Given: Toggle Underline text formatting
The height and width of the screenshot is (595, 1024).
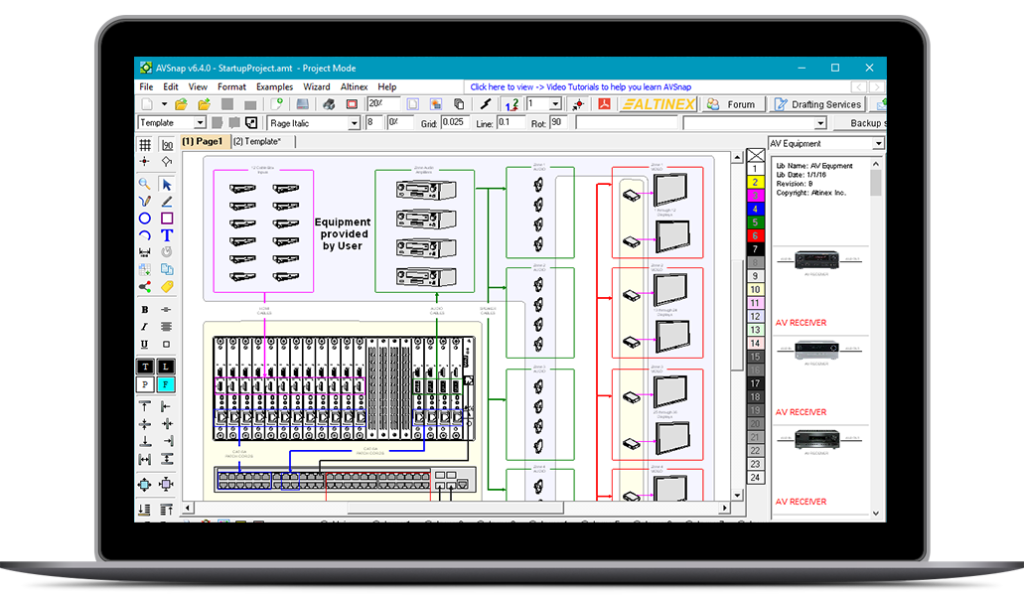Looking at the screenshot, I should 145,344.
